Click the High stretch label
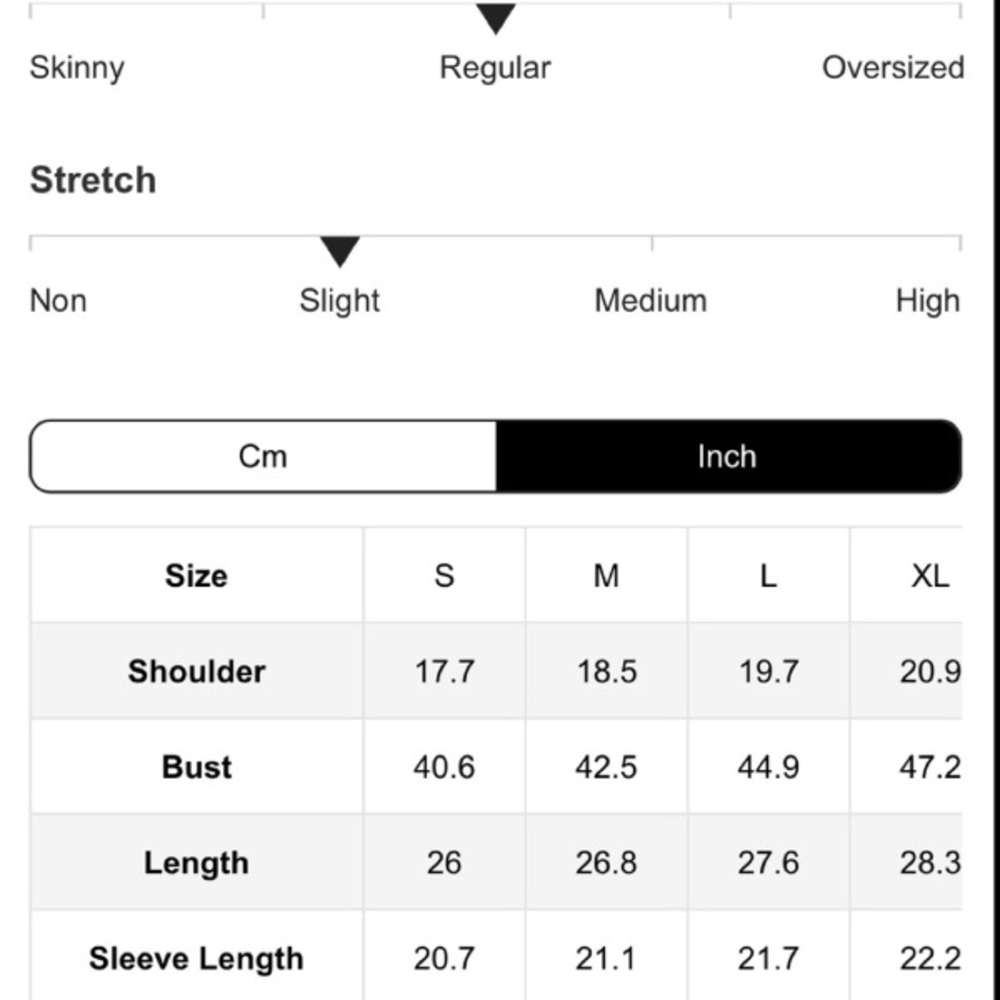Viewport: 1000px width, 1000px height. coord(927,300)
